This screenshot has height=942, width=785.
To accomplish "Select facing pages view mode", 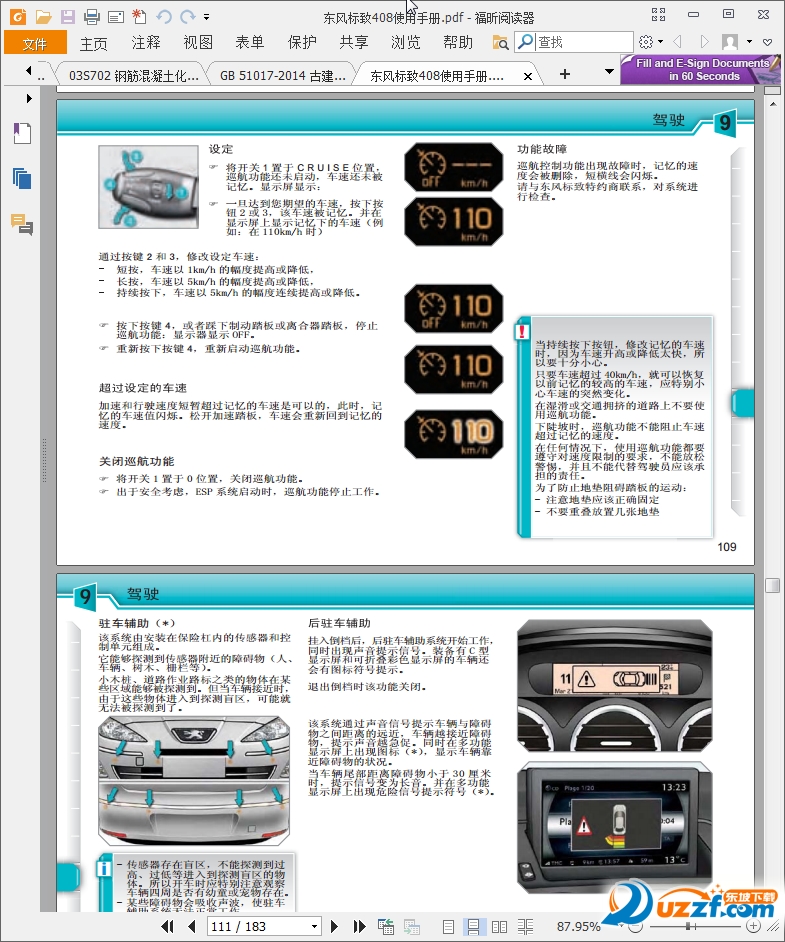I will 499,927.
